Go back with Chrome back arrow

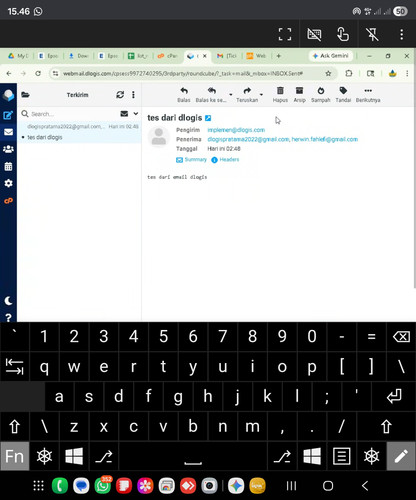[9, 73]
